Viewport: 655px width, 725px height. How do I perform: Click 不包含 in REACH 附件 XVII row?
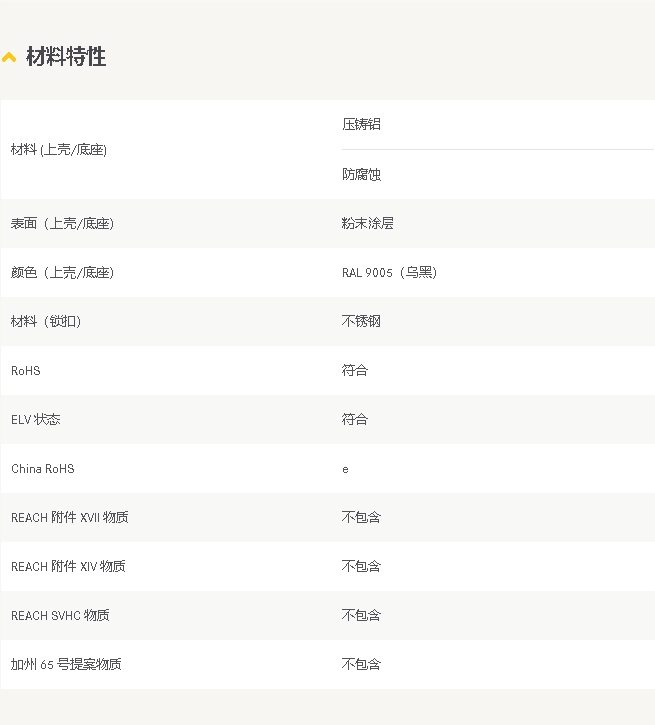tap(361, 517)
